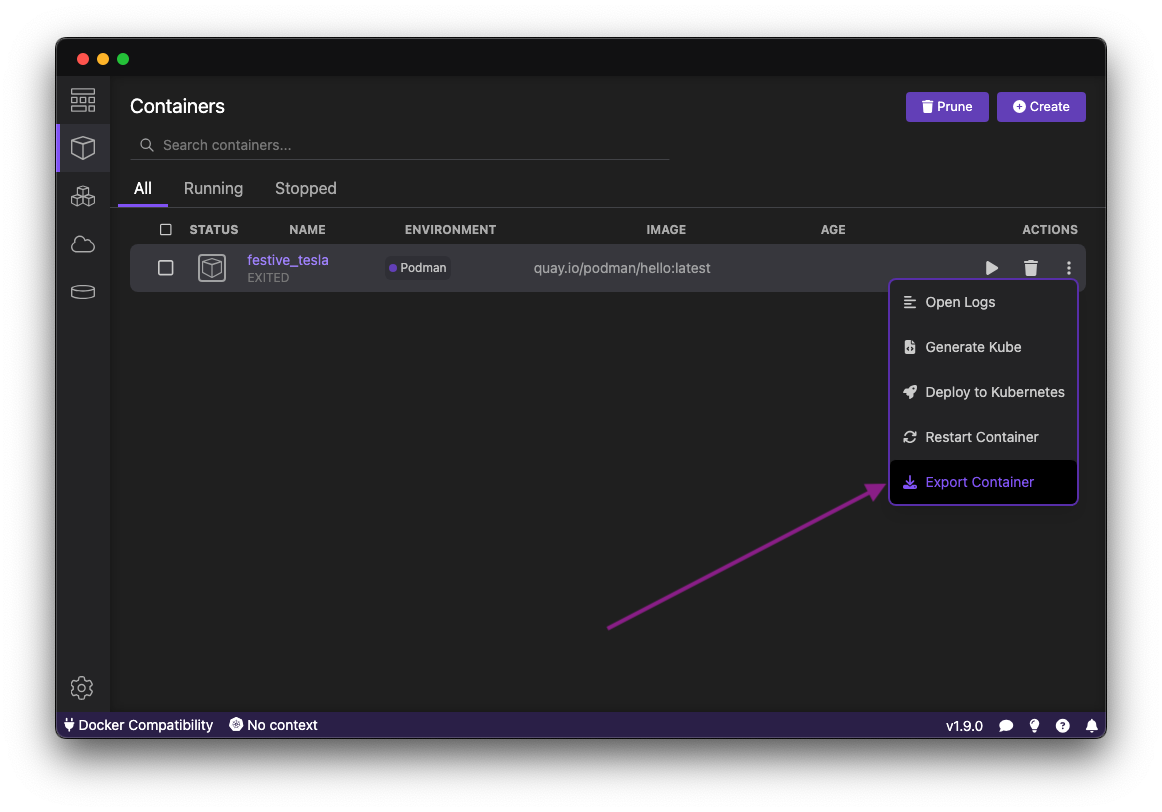This screenshot has width=1162, height=812.
Task: Click the help question mark icon
Action: [1062, 725]
